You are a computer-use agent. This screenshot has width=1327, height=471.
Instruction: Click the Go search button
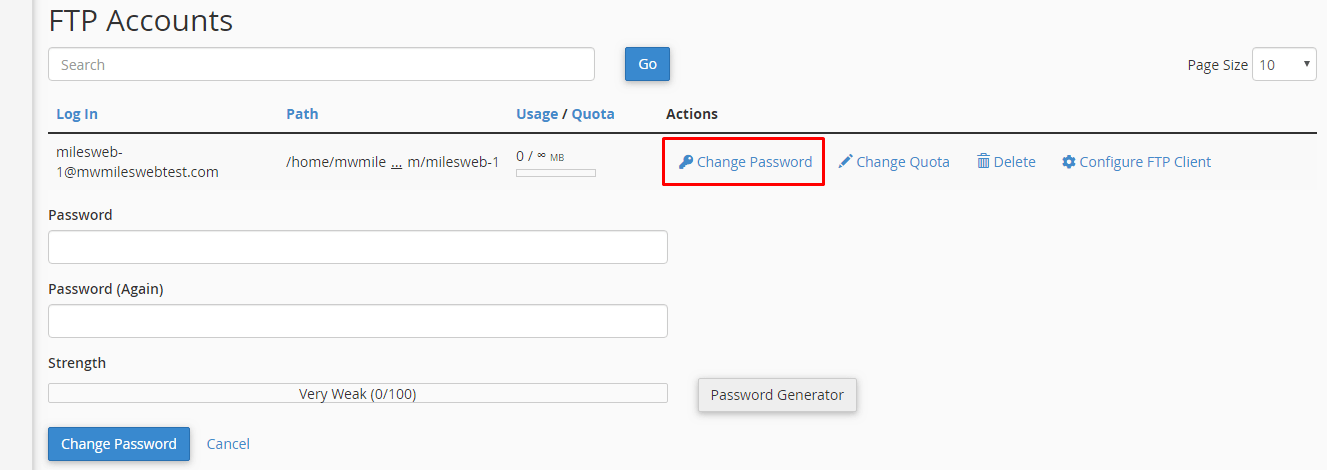pos(647,64)
